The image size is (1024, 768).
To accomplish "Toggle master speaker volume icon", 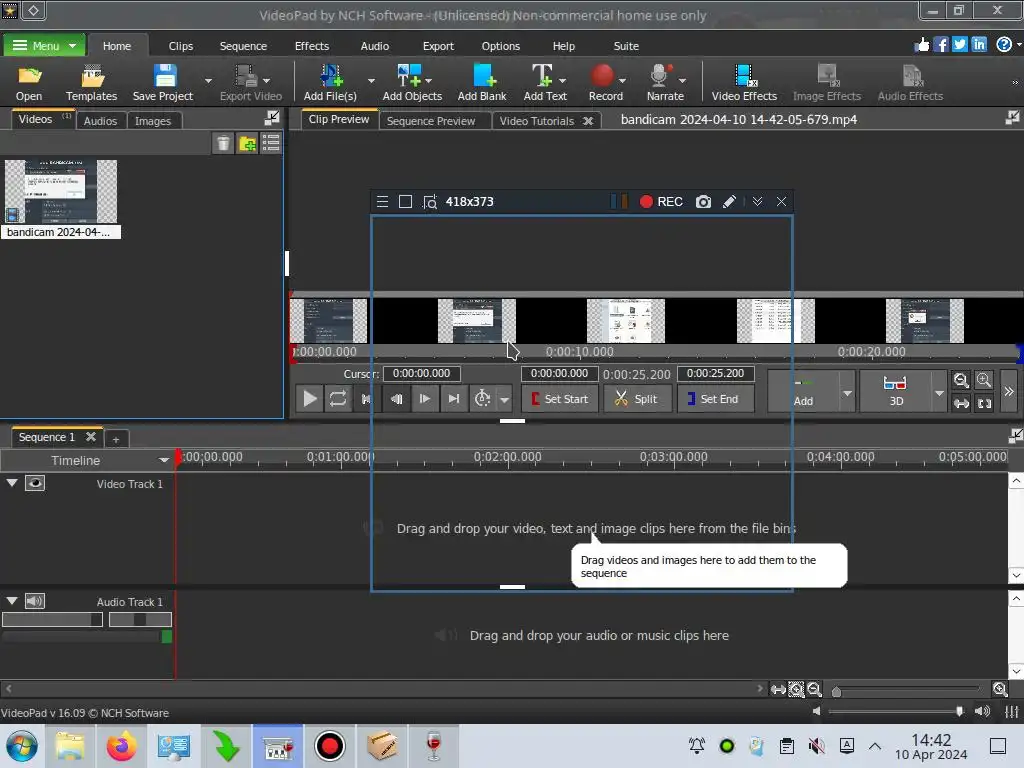I will click(x=982, y=711).
